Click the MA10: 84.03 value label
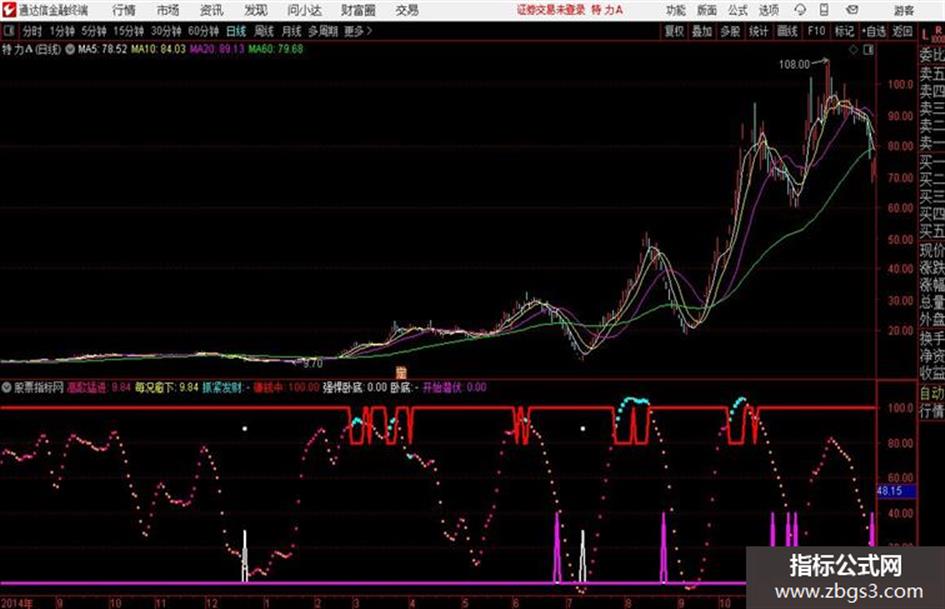 click(x=159, y=49)
